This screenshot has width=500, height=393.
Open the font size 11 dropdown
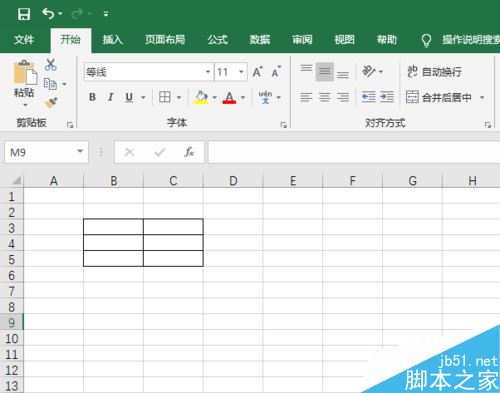(241, 72)
